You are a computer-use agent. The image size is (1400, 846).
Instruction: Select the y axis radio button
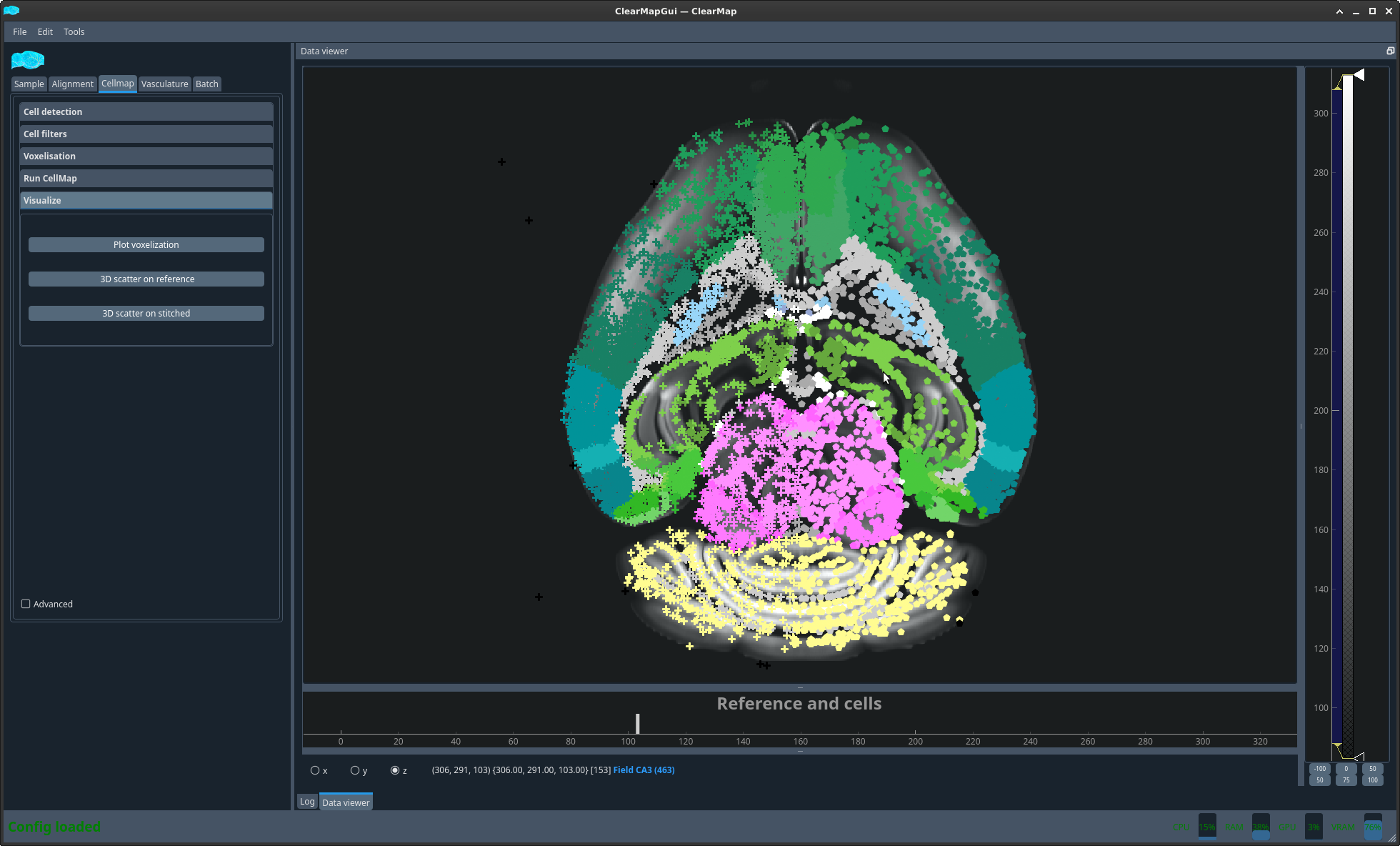tap(355, 770)
